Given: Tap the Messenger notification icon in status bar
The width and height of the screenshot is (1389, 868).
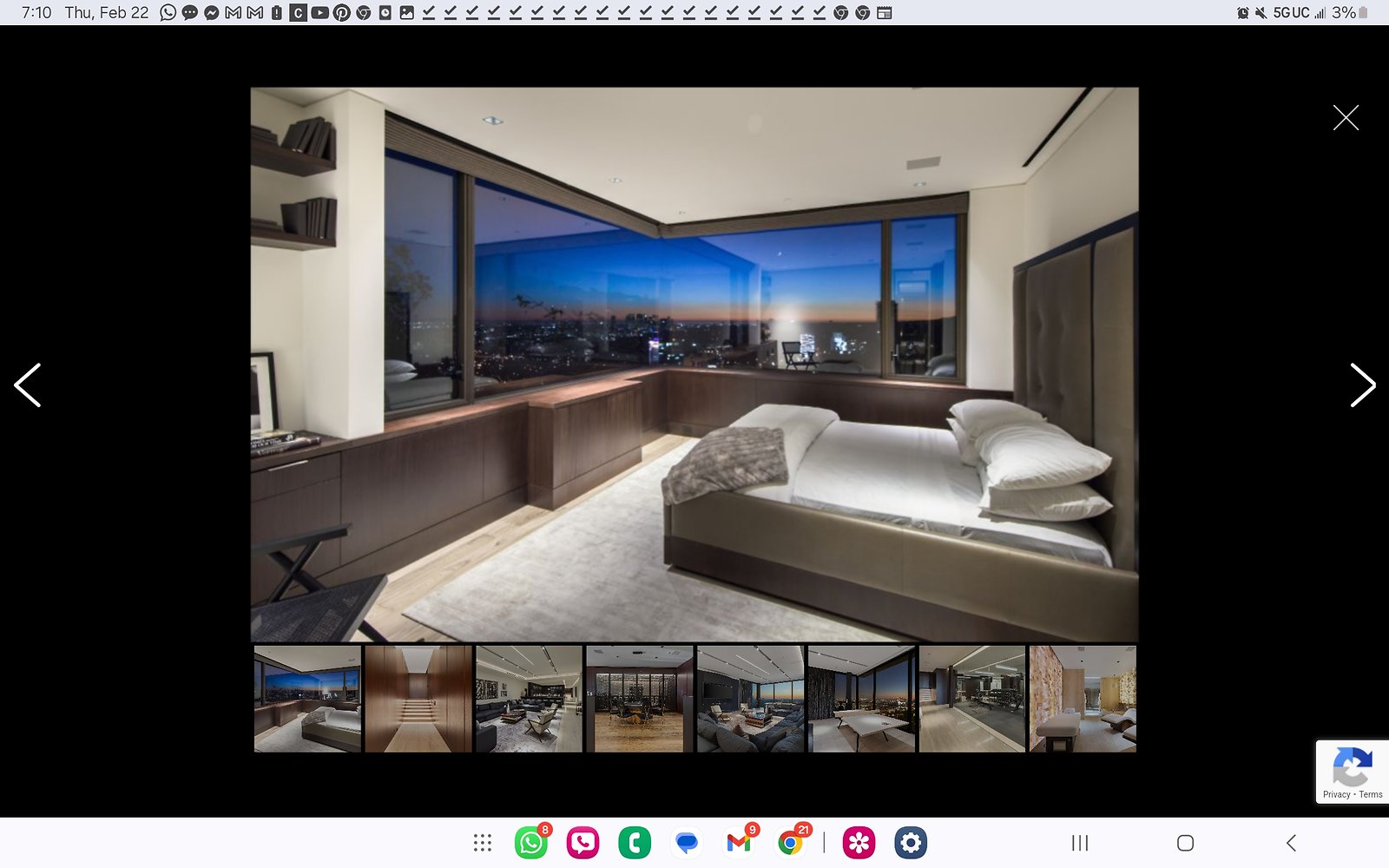Looking at the screenshot, I should pos(211,13).
